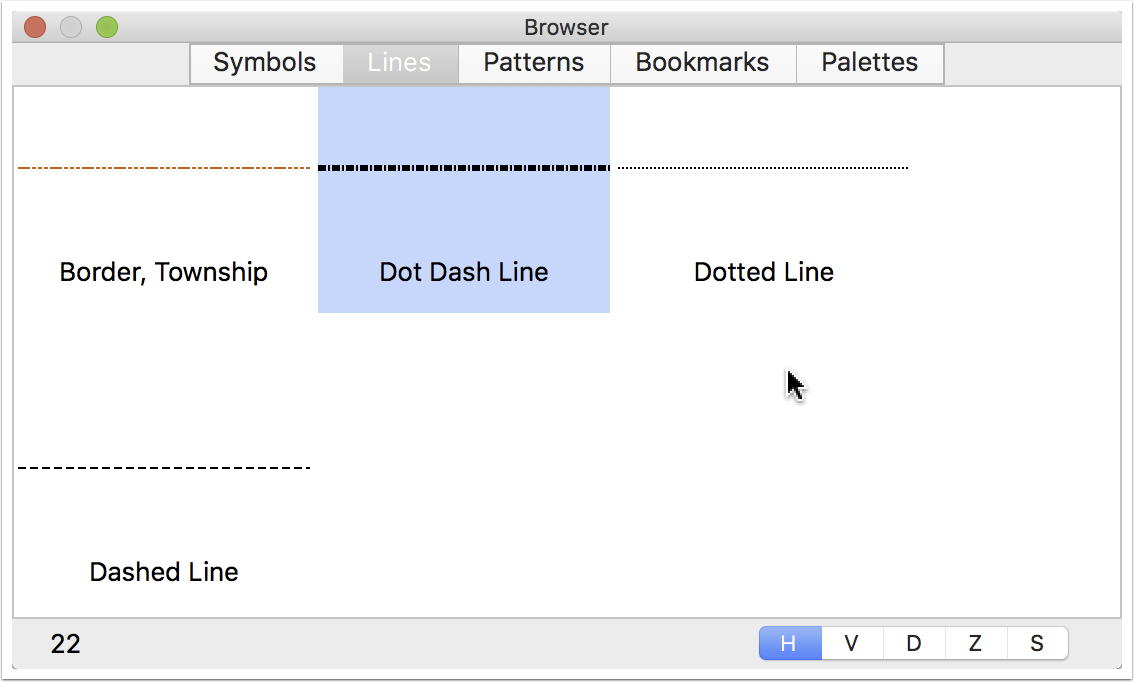Click the black dotted line preview
This screenshot has width=1134, height=682.
click(763, 168)
